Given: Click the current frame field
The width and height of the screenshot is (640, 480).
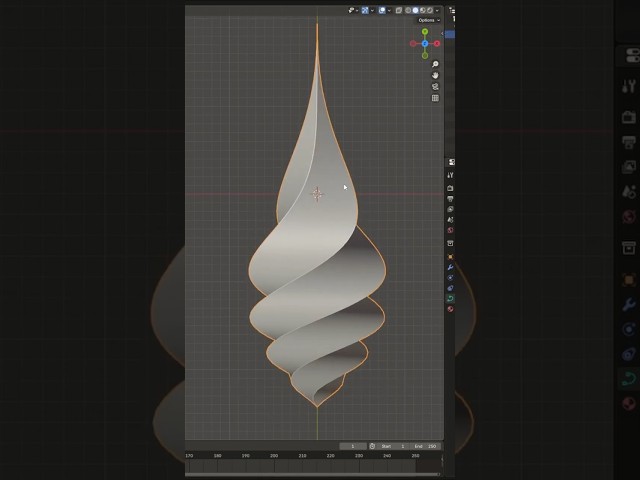Looking at the screenshot, I should (x=353, y=446).
